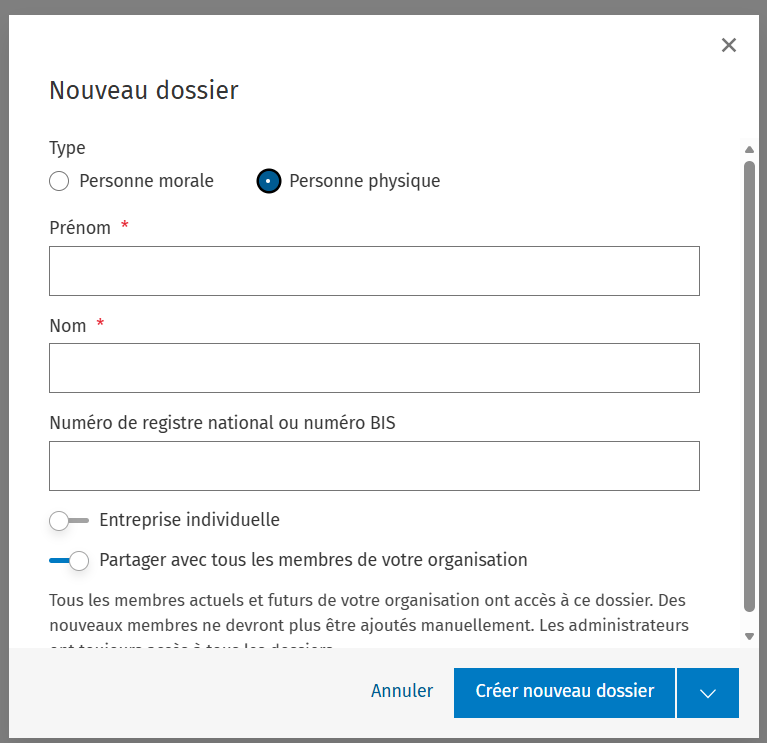767x743 pixels.
Task: Click the 'Numéro de registre national ou numéro BIS' label
Action: (x=223, y=423)
